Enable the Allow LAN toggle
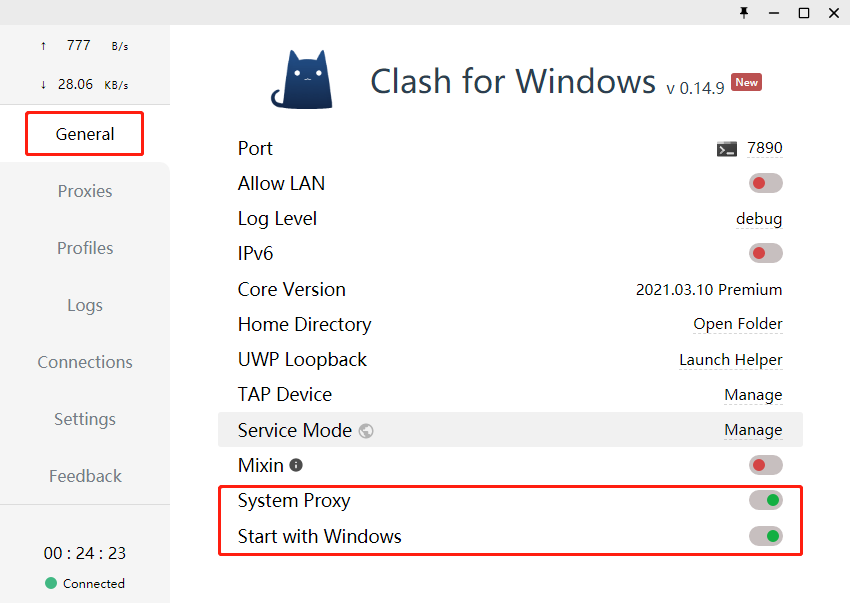The image size is (850, 603). pos(766,183)
